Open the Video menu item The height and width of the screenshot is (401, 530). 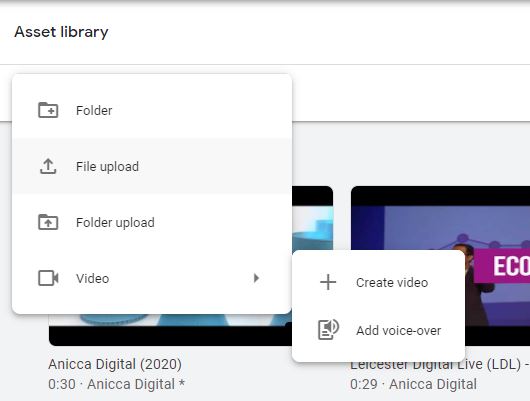(x=151, y=278)
